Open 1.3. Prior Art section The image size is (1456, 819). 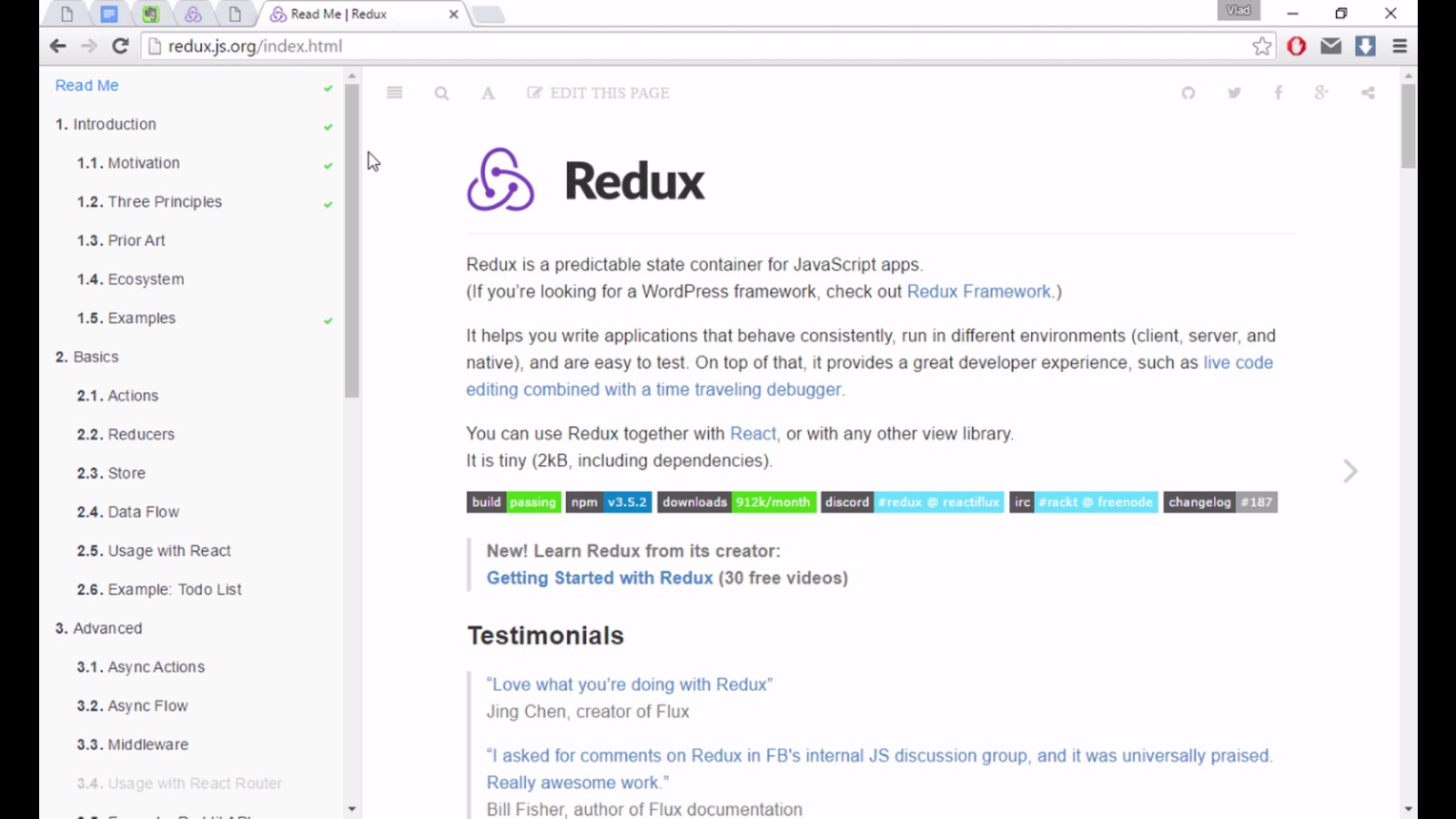click(x=121, y=240)
